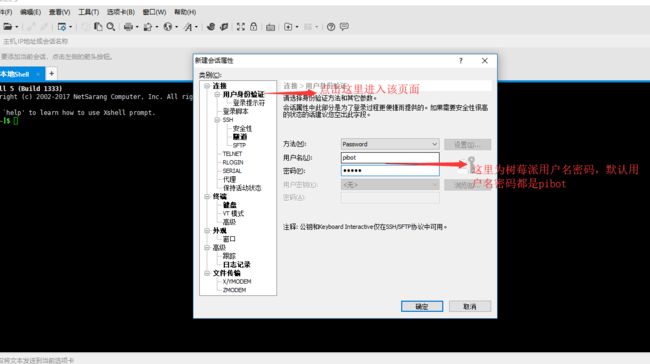Click the 密码 password field
The image size is (650, 364).
pos(390,171)
